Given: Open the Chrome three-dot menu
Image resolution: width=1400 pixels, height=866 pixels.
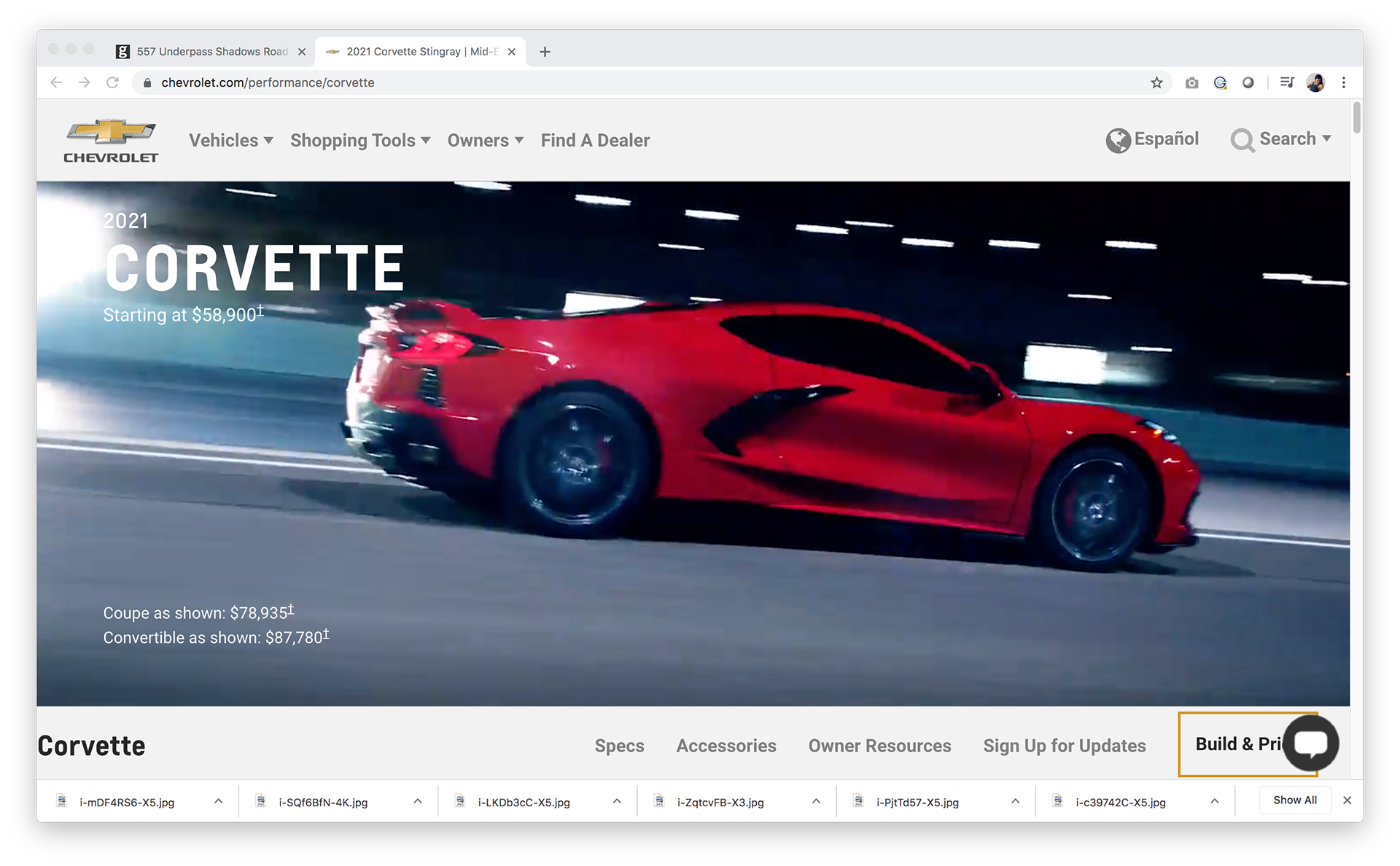Looking at the screenshot, I should [1344, 82].
